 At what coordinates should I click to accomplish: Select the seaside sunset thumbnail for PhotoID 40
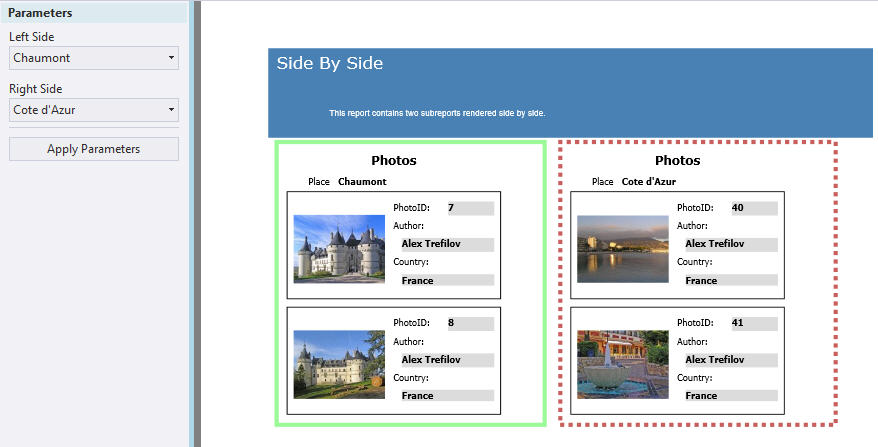(x=622, y=249)
